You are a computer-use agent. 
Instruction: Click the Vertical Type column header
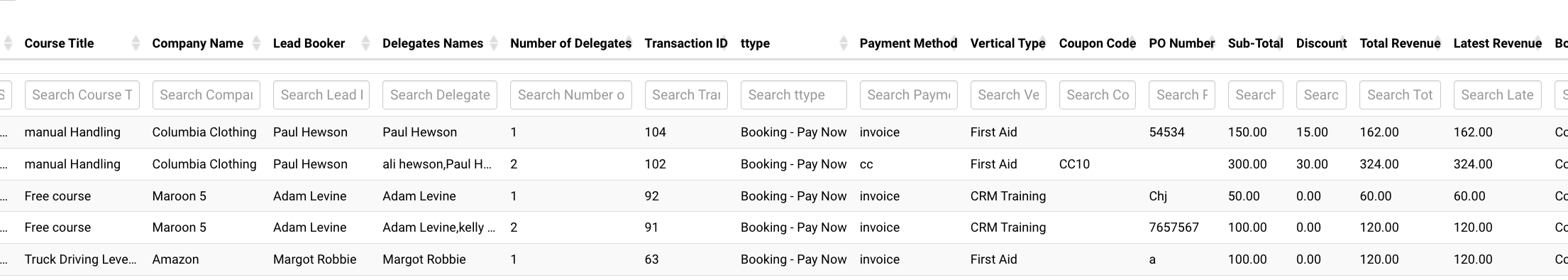[x=1008, y=43]
